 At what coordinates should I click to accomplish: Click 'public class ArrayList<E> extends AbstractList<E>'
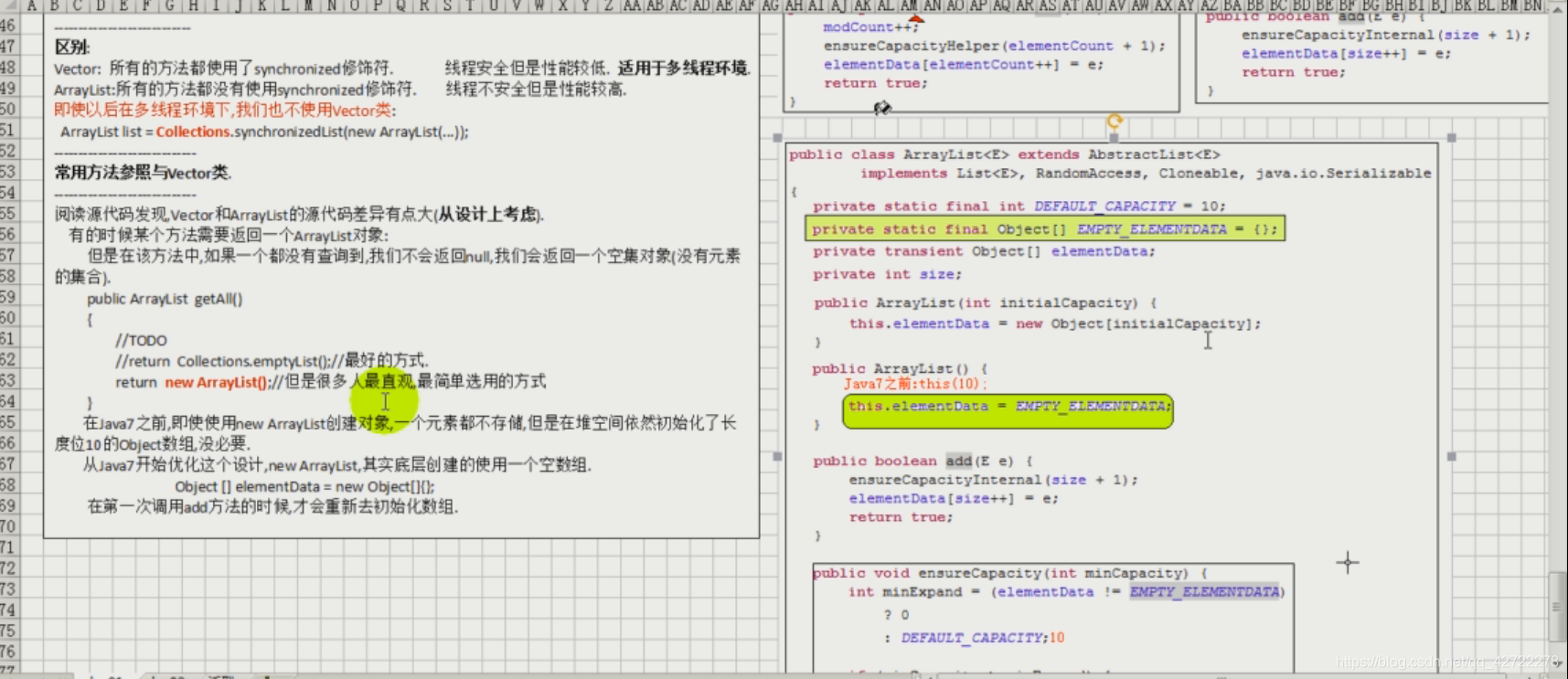click(x=1004, y=154)
